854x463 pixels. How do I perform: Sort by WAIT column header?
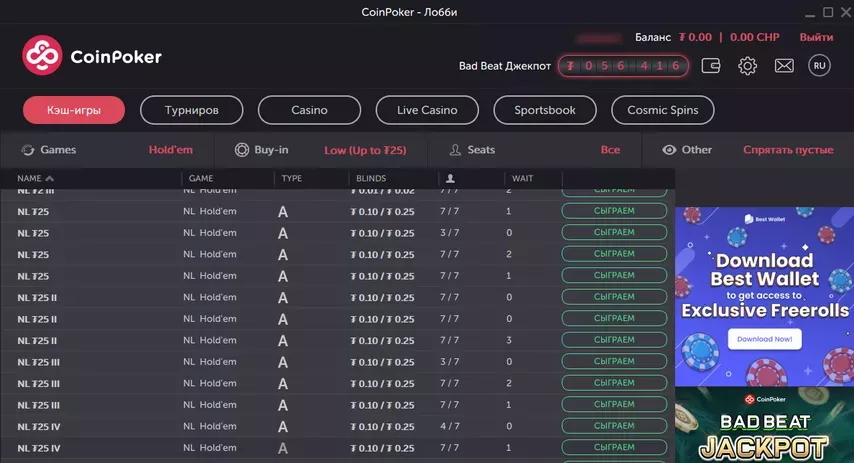[522, 178]
